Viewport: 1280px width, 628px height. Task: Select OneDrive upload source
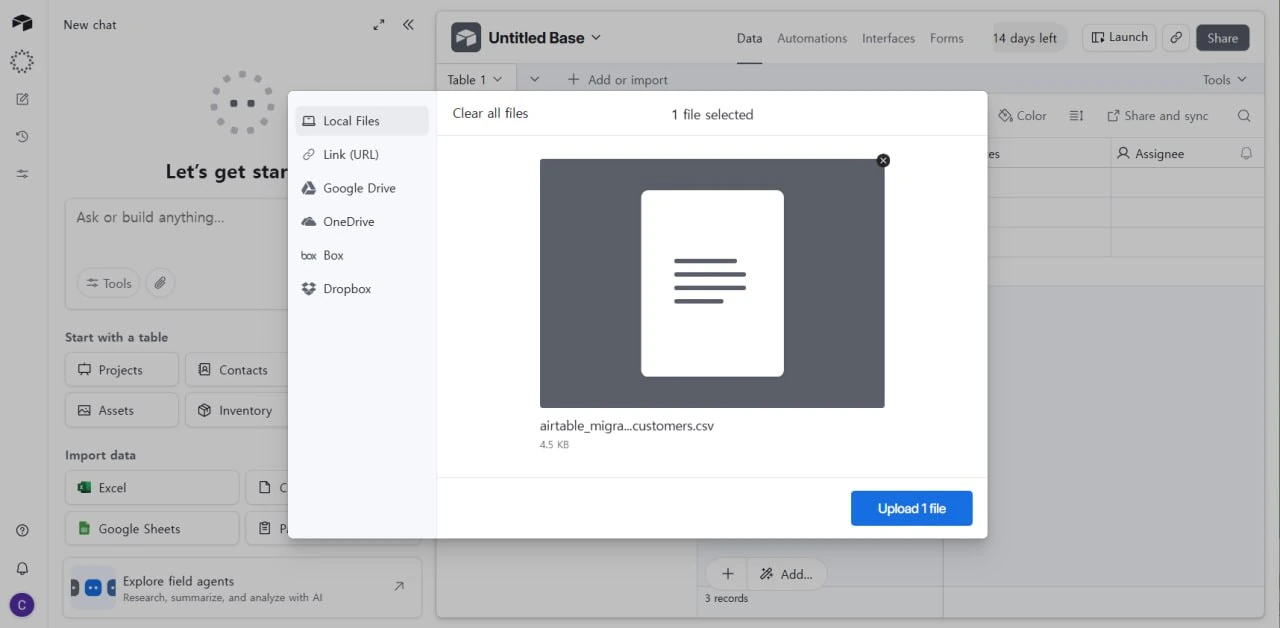[x=362, y=222]
